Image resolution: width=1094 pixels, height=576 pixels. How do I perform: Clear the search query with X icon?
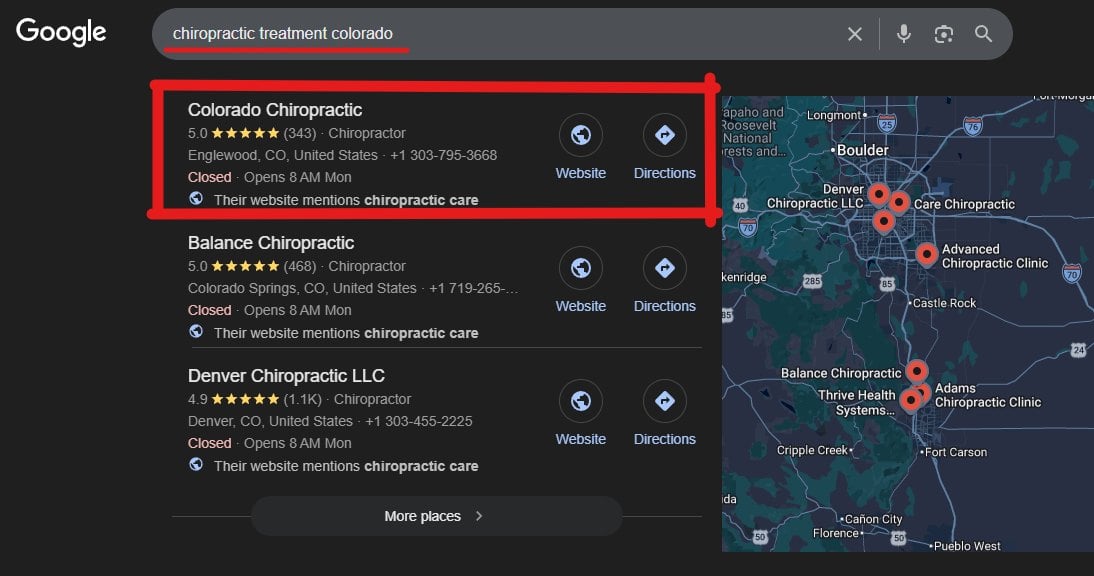[855, 34]
